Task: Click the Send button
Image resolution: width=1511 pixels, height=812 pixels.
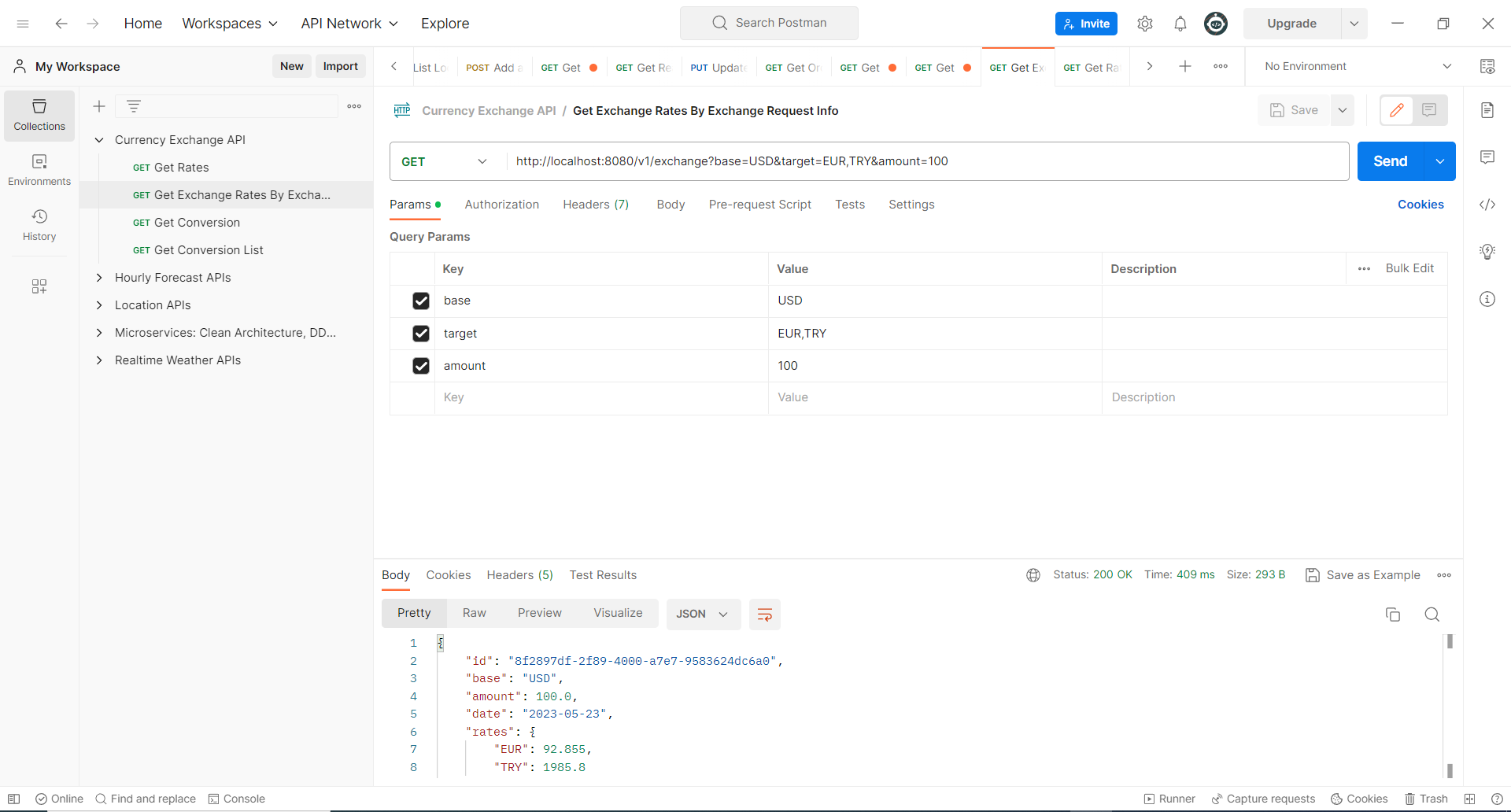Action: (1391, 161)
